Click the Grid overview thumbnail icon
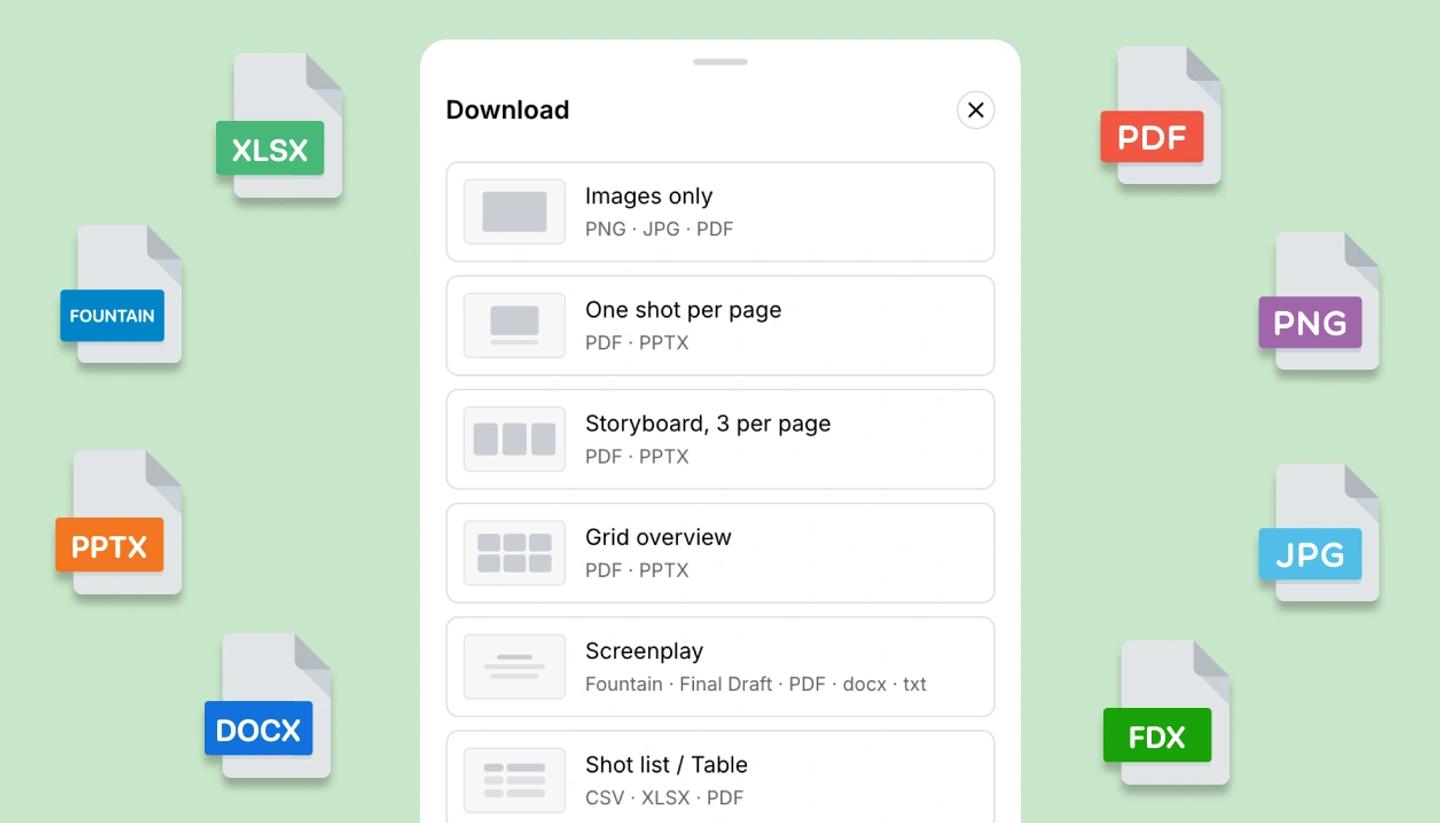This screenshot has height=823, width=1440. (x=514, y=553)
